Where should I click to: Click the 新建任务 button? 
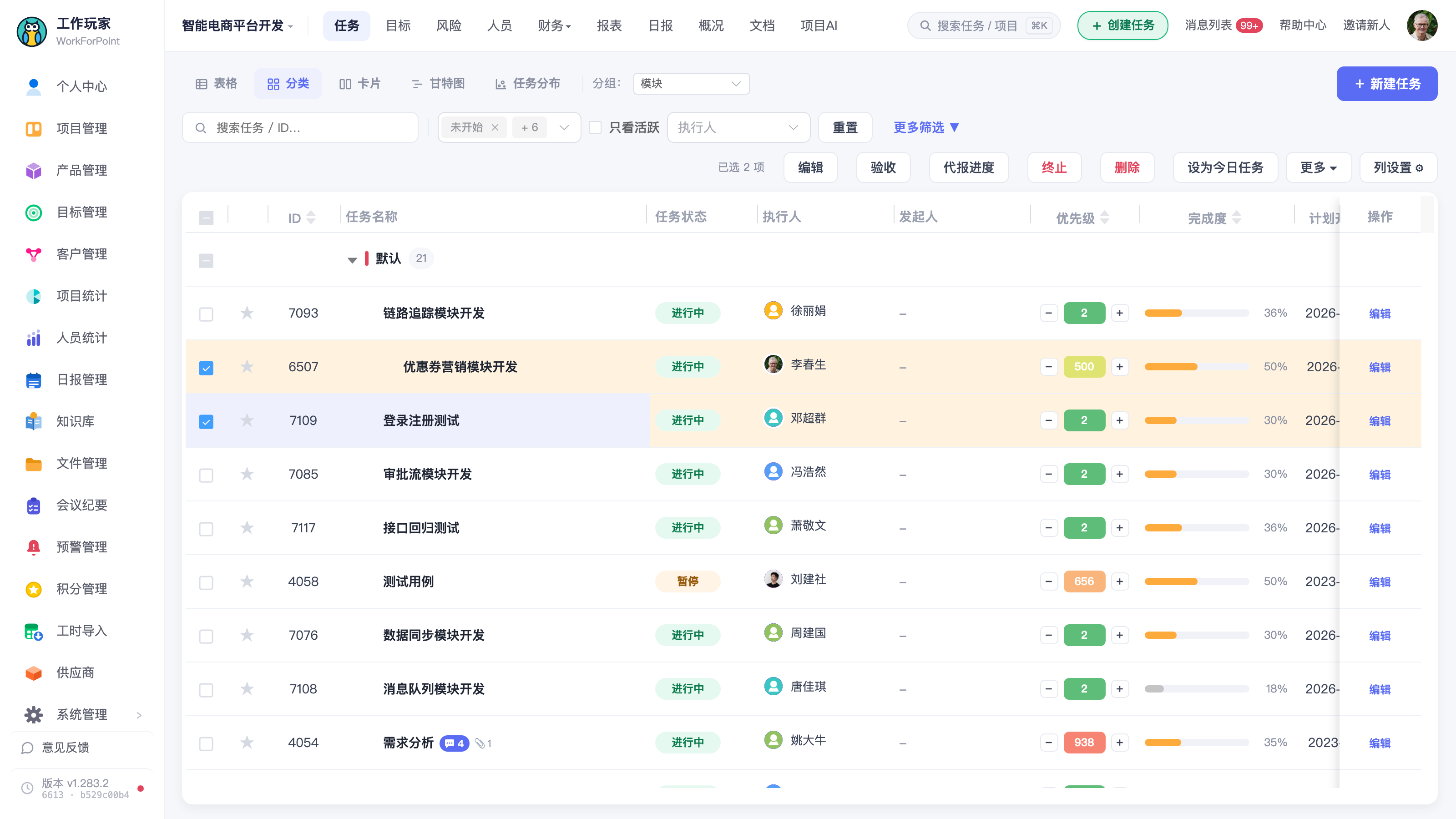[1386, 84]
